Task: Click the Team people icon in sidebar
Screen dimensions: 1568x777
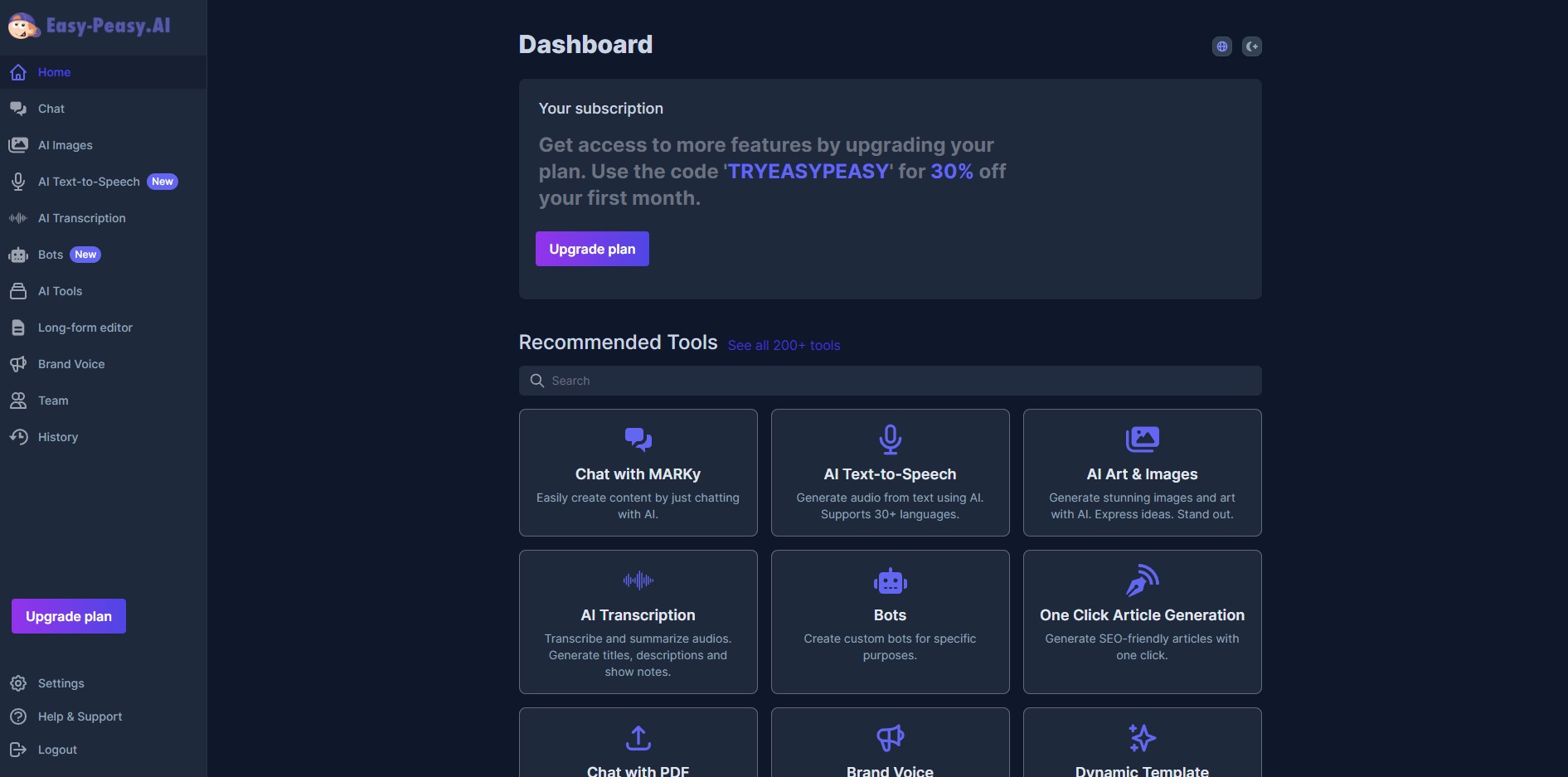Action: click(18, 401)
